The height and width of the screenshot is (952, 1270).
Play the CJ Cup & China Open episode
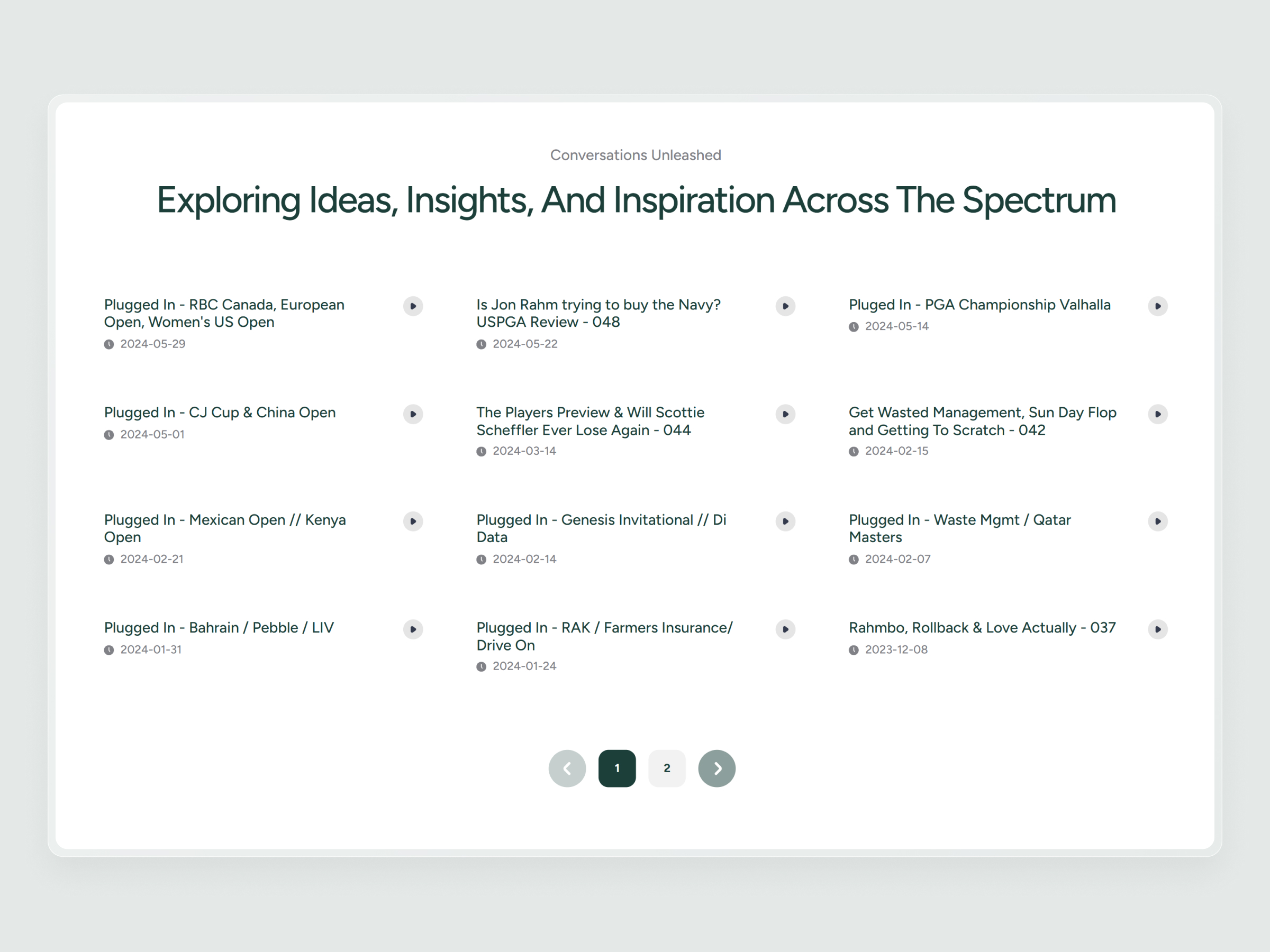pos(413,414)
